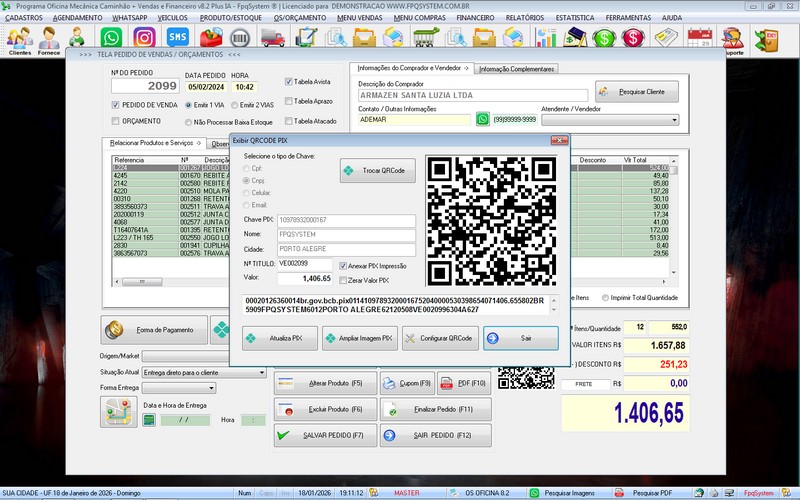Click WhatsApp icon beside the phone number

click(483, 119)
